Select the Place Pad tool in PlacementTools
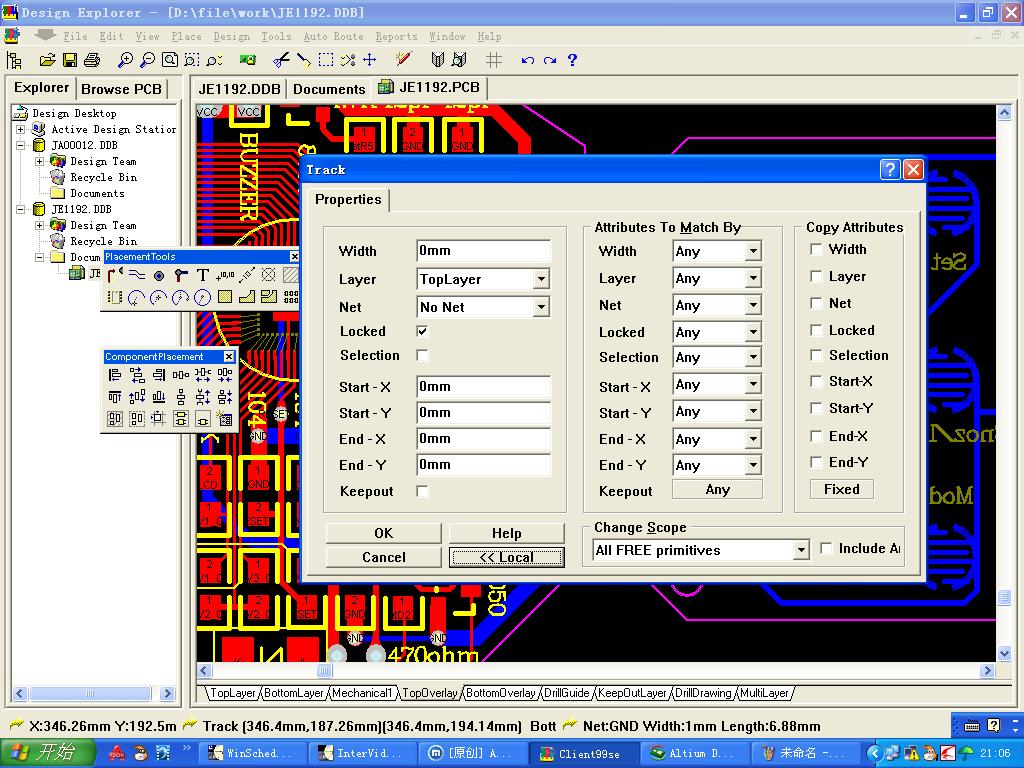 (159, 275)
